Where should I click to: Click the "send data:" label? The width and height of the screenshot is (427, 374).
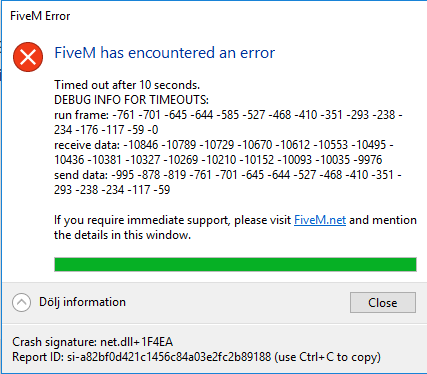tap(81, 175)
